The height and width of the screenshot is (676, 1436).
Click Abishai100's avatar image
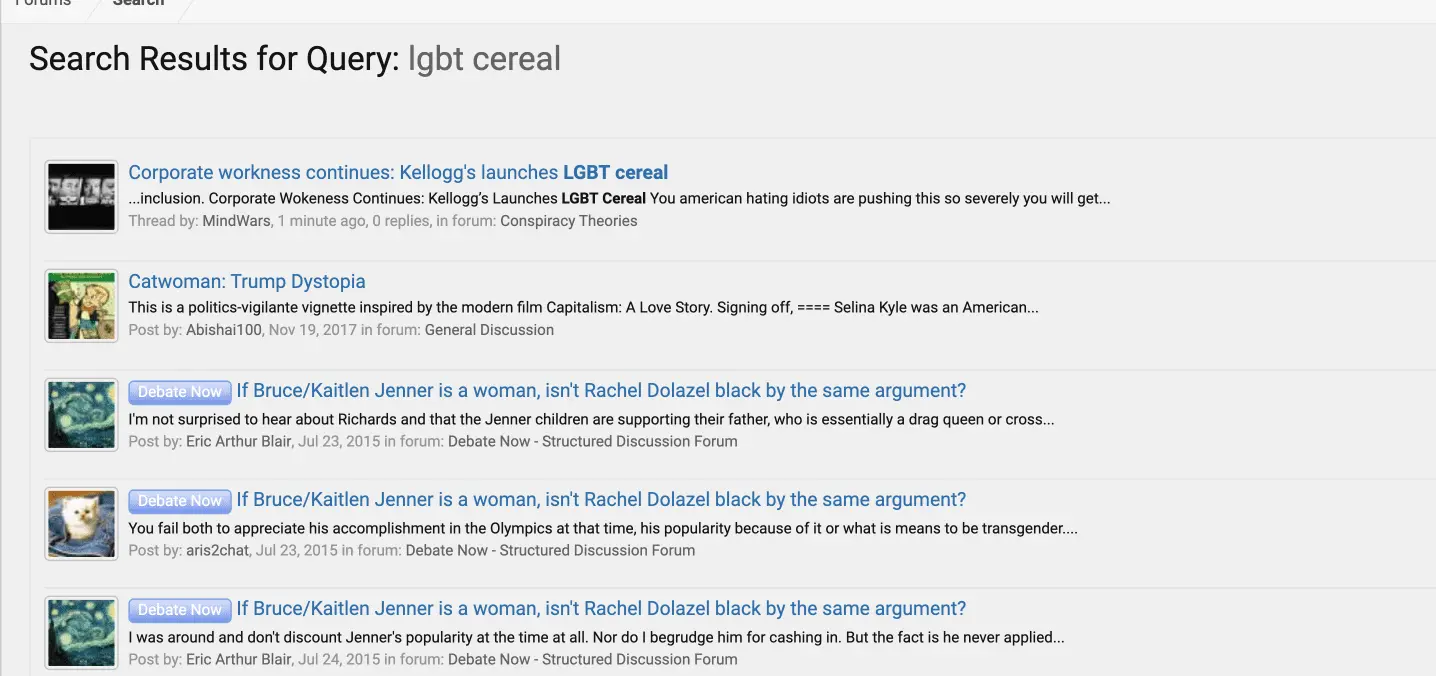[x=81, y=306]
